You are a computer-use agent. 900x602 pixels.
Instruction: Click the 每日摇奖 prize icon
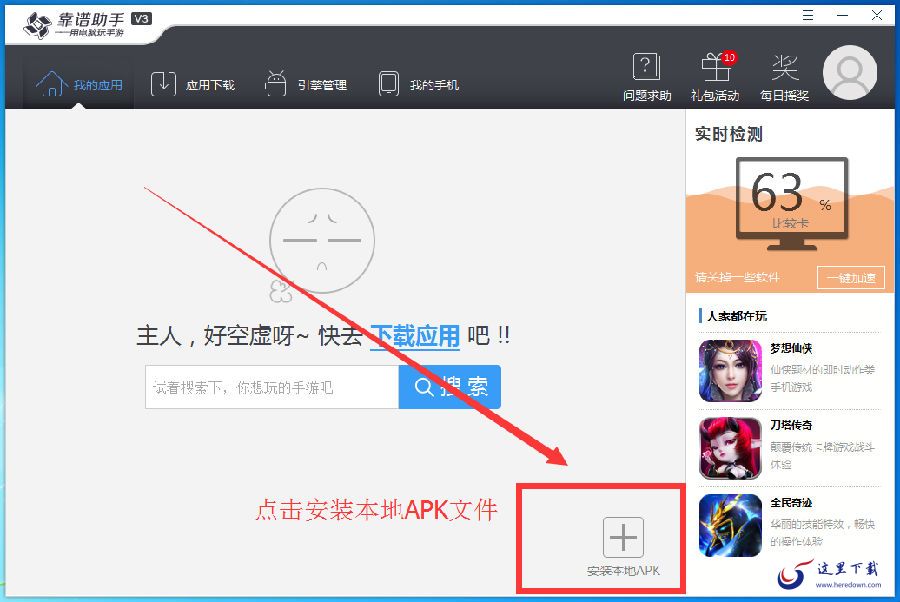click(785, 68)
